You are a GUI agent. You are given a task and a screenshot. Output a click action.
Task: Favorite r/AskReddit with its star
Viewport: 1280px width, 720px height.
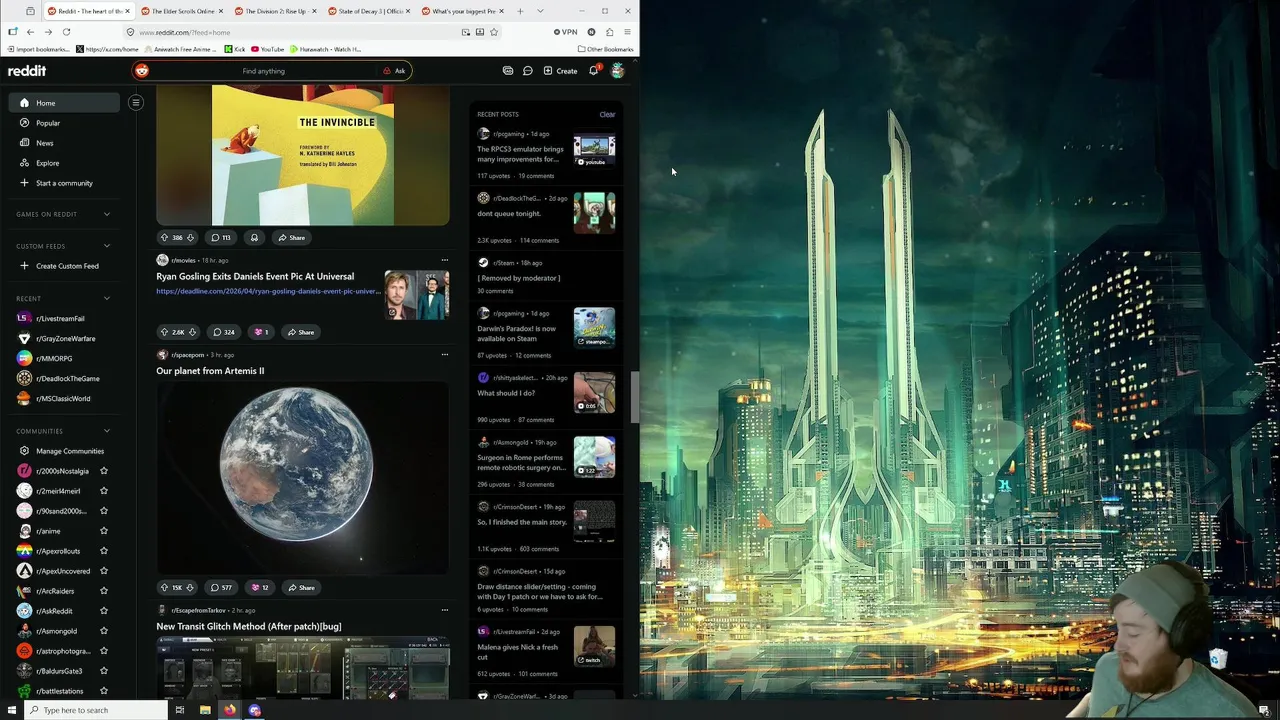click(x=103, y=611)
